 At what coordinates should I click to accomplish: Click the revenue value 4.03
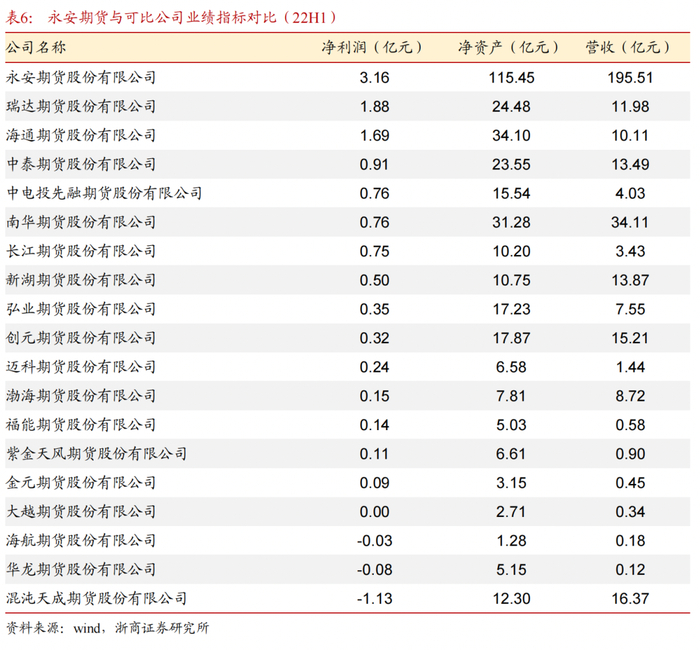tap(630, 194)
